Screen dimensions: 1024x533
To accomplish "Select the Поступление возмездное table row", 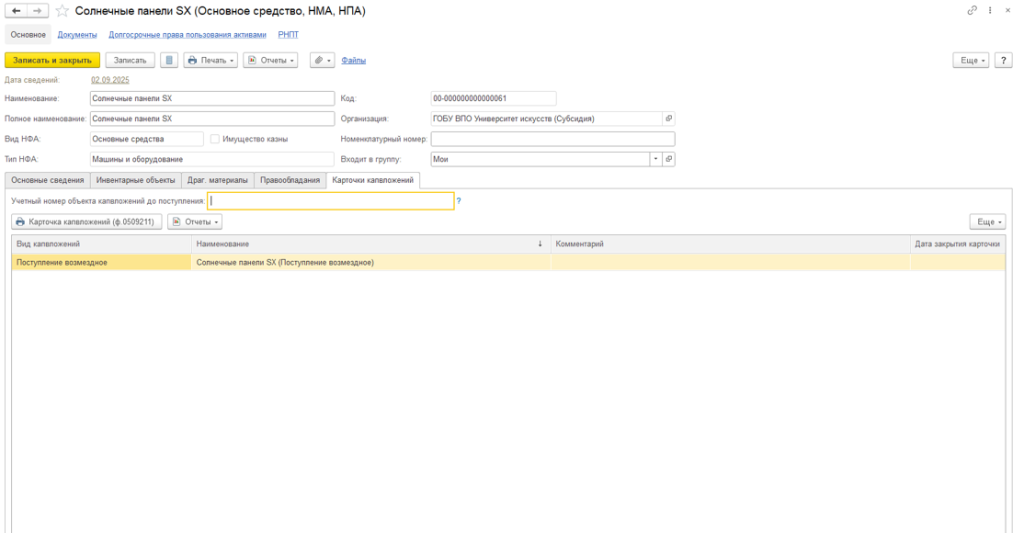I will pos(508,263).
